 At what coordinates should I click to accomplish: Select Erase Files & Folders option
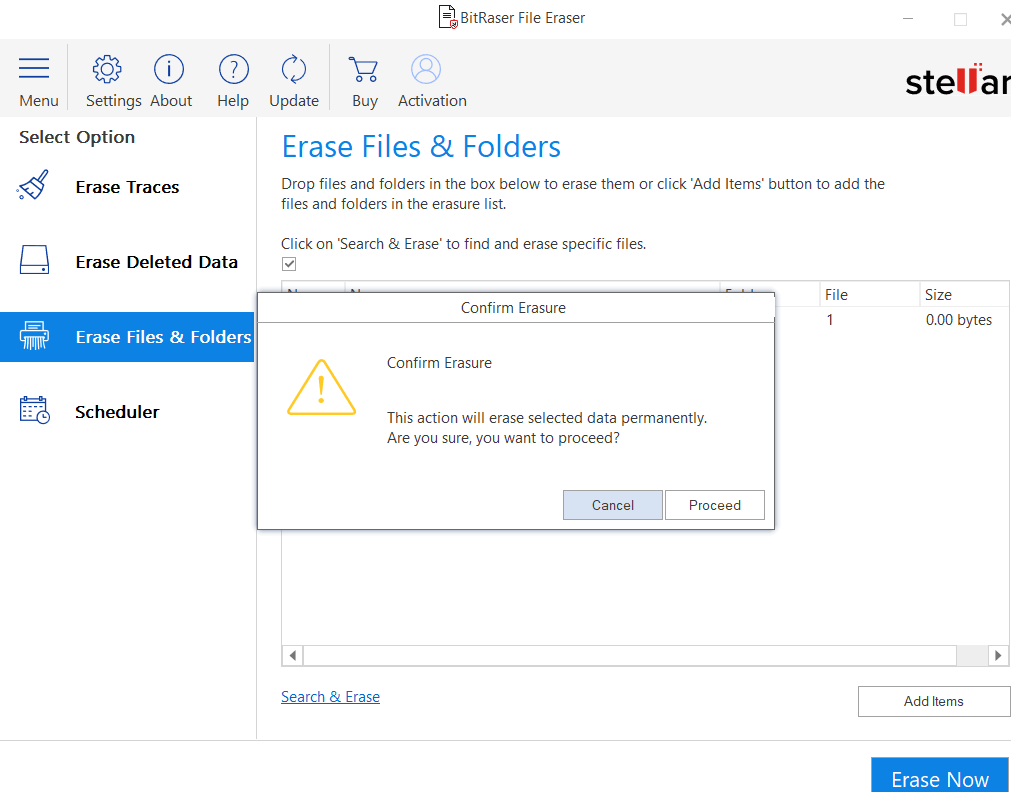click(x=127, y=337)
